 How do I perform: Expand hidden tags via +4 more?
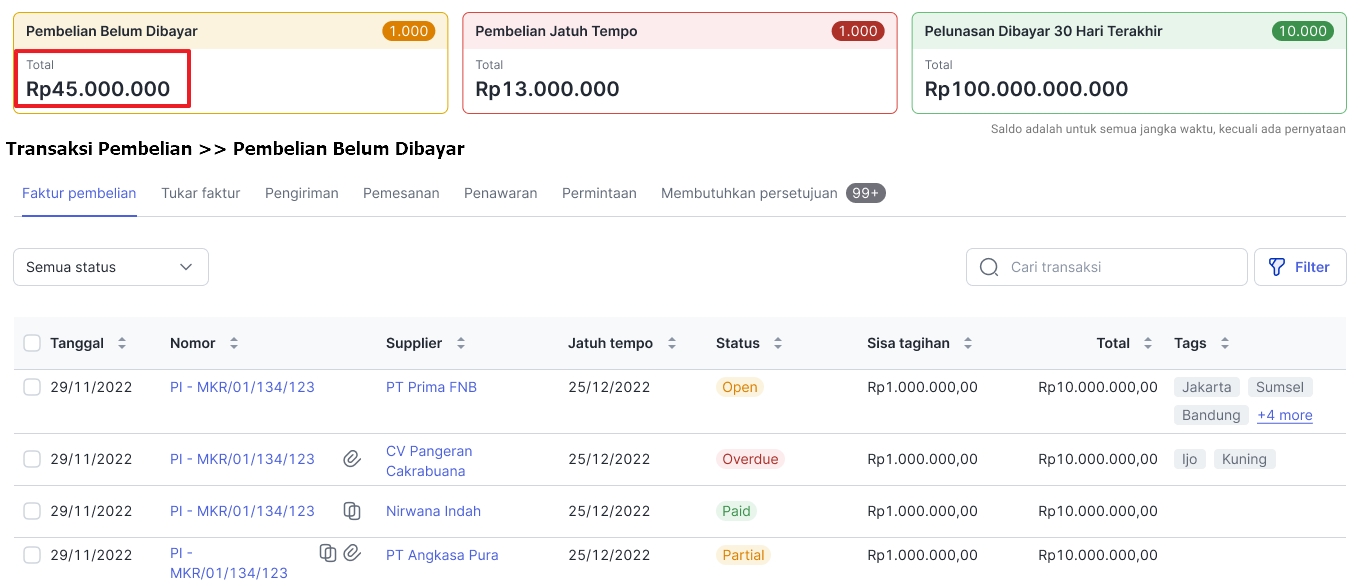1285,415
